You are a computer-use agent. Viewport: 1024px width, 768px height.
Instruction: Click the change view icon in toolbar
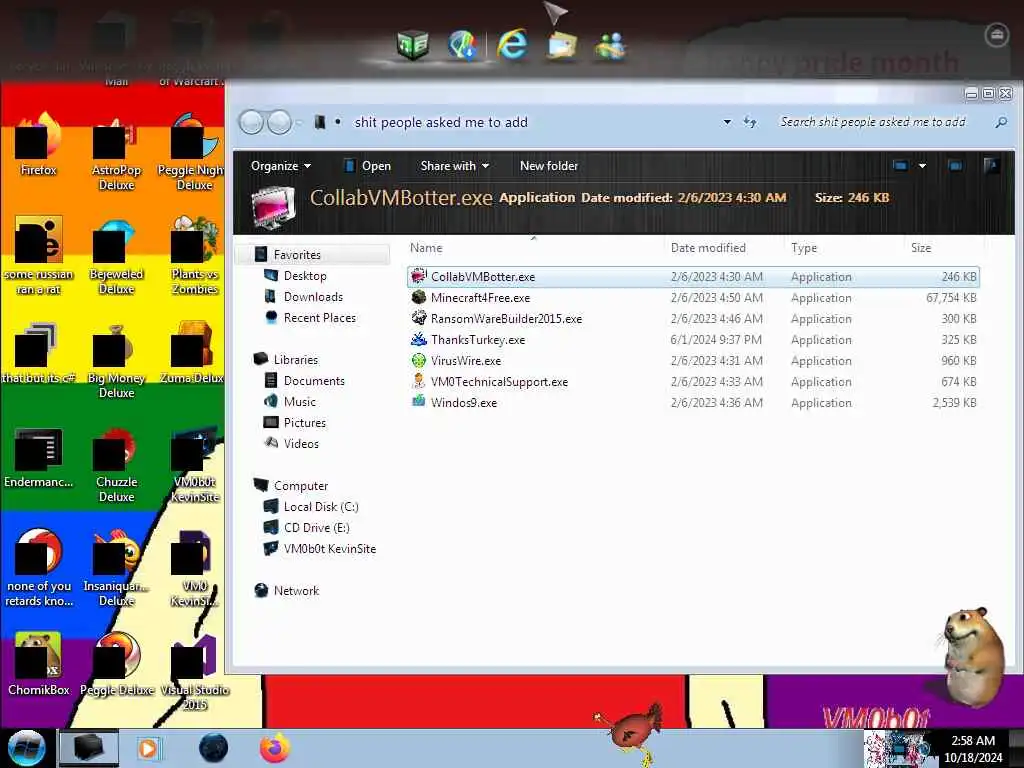coord(900,166)
